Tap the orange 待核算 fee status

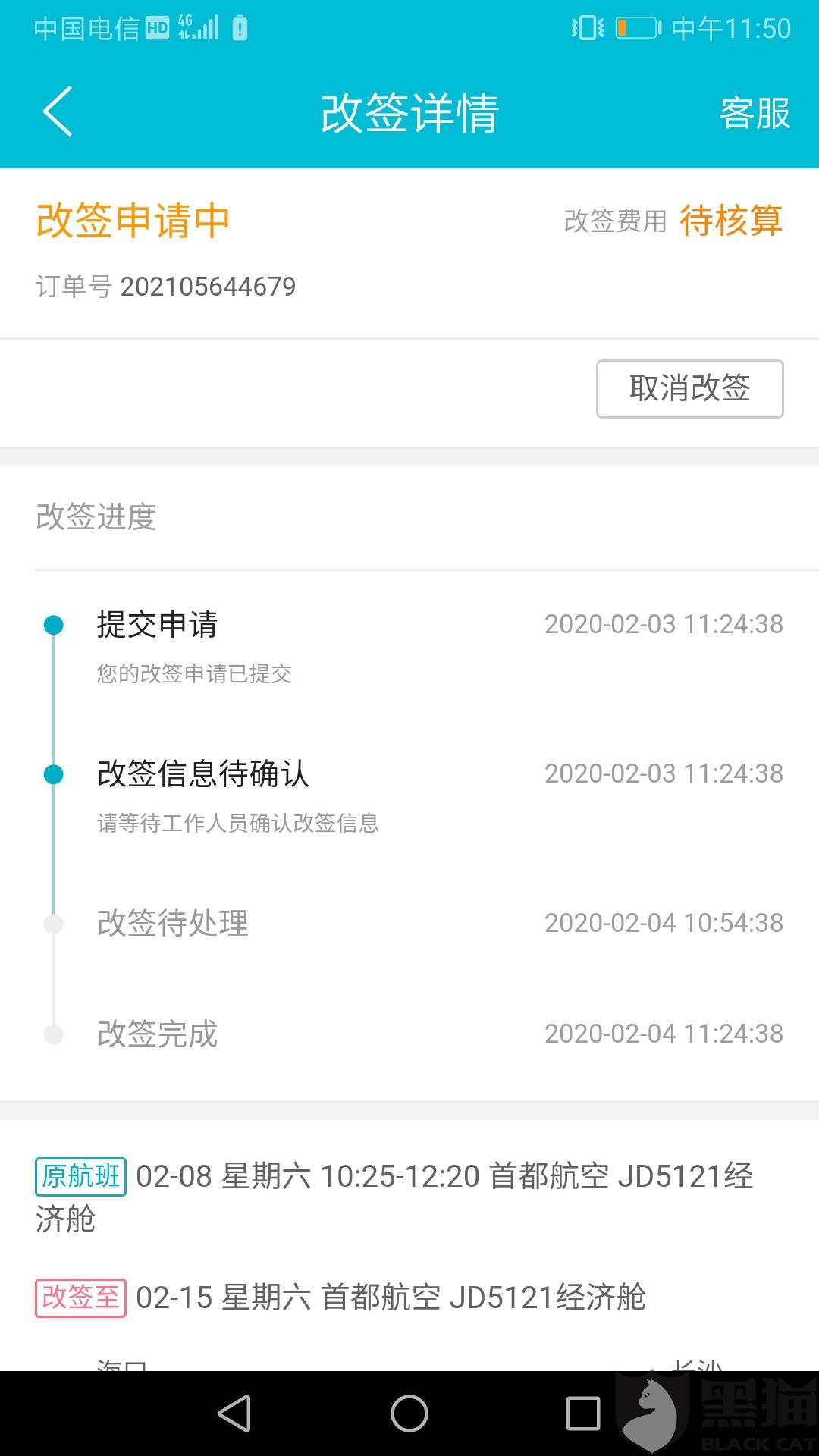coord(730,221)
